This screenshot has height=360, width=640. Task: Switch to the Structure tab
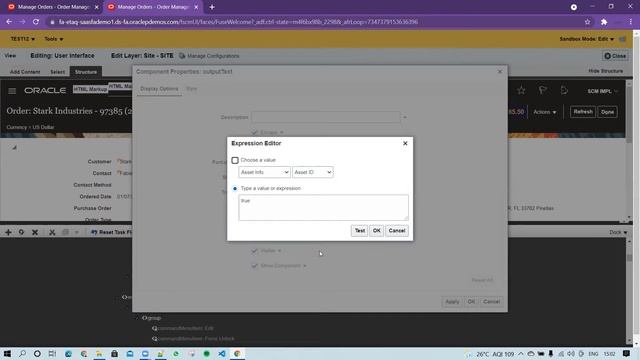click(x=86, y=72)
